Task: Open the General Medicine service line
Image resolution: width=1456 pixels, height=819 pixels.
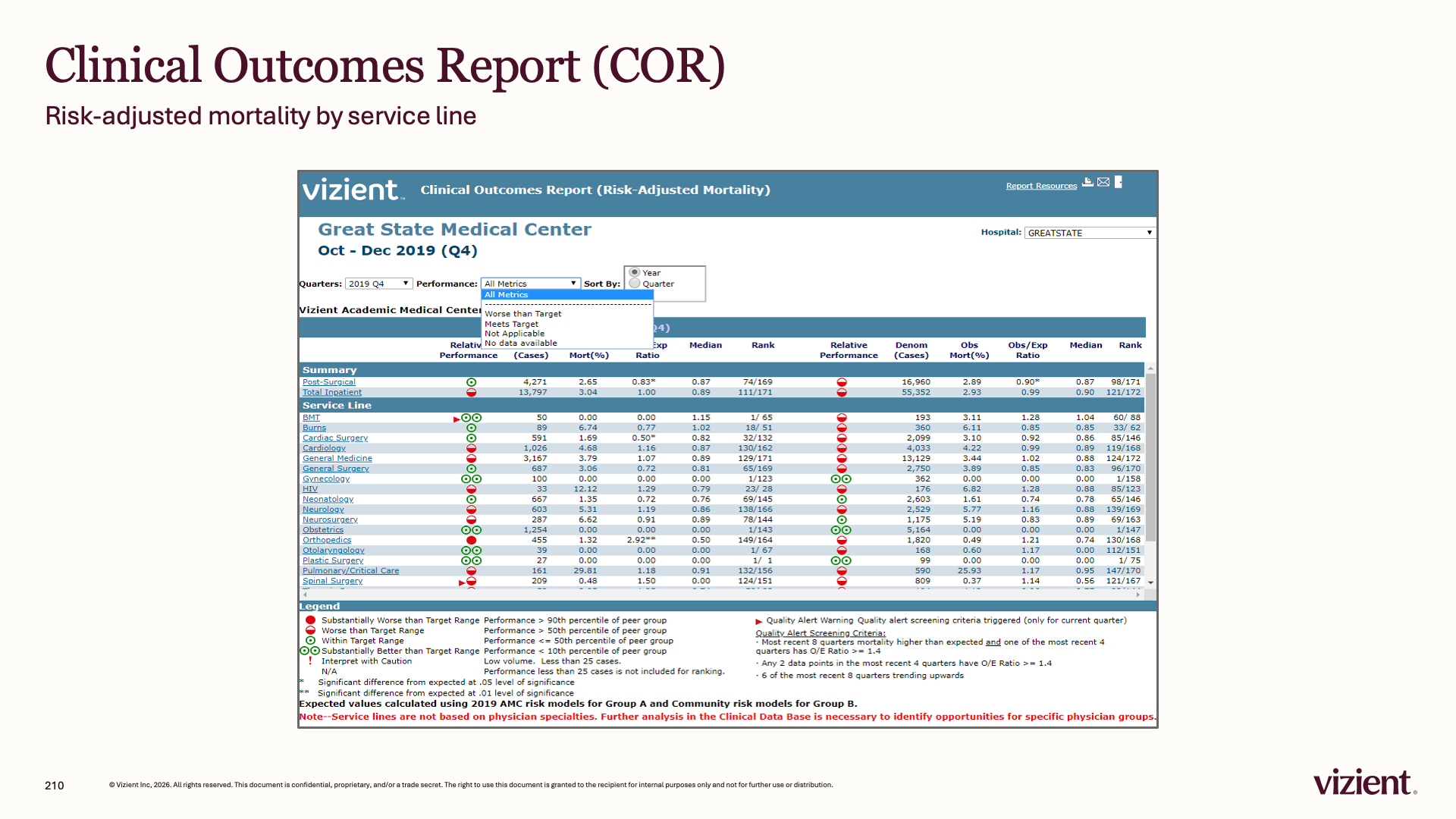Action: pos(337,458)
